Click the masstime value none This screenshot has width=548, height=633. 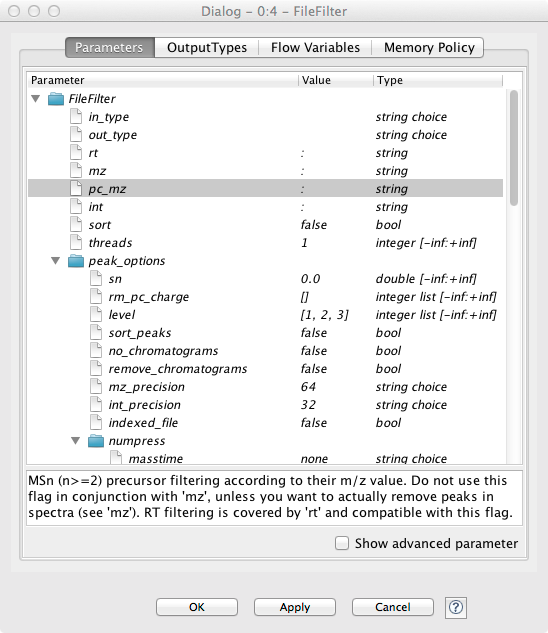[314, 459]
